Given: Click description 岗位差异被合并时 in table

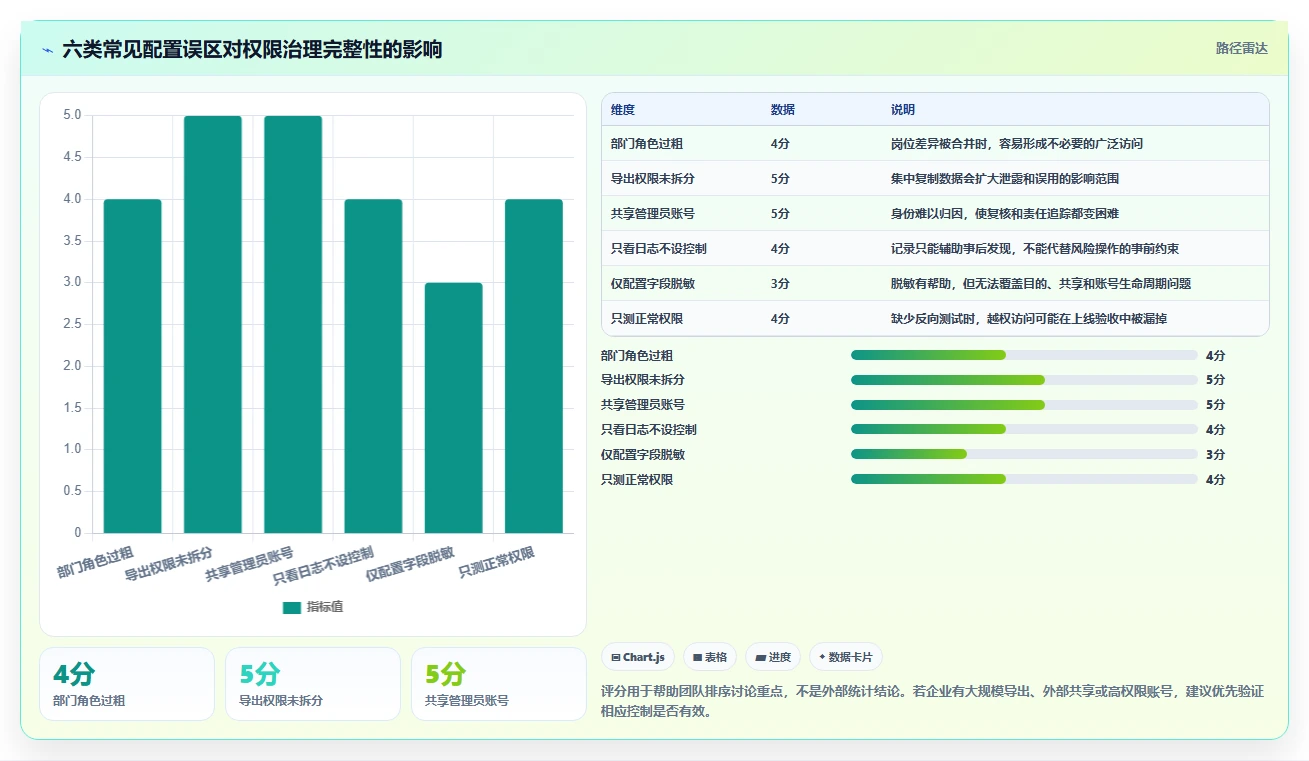Looking at the screenshot, I should tap(1017, 144).
